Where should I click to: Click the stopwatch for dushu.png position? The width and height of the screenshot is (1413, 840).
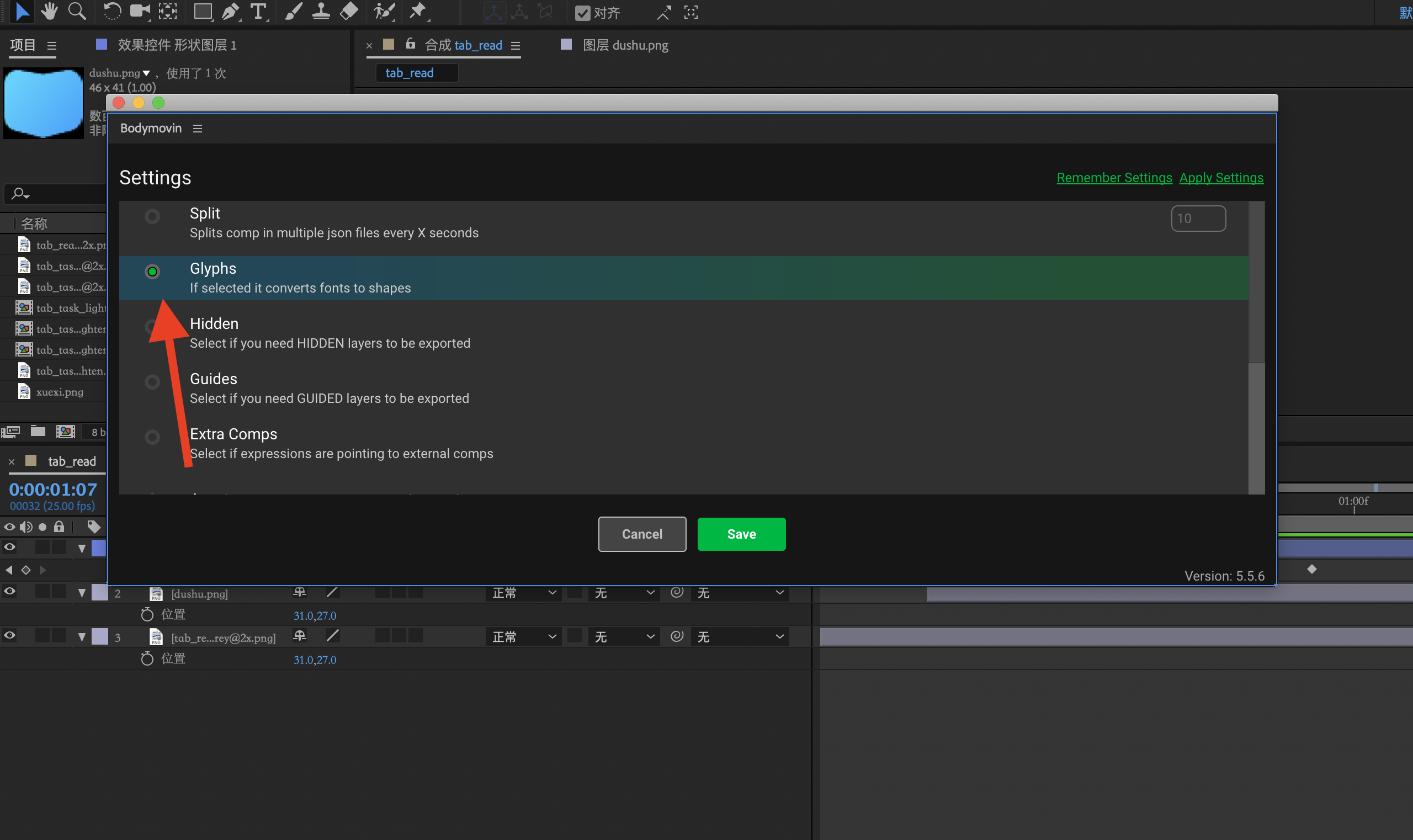(147, 615)
